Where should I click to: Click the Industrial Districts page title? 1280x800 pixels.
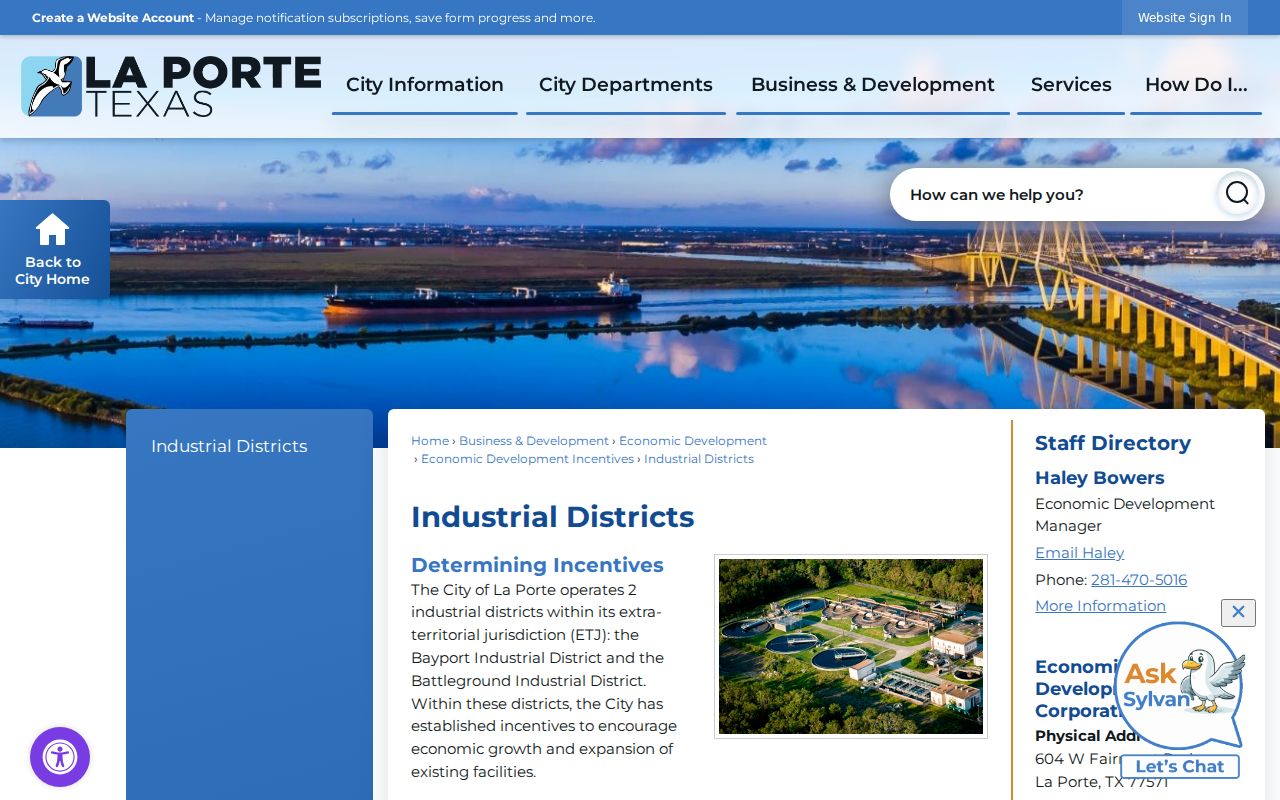pos(552,517)
